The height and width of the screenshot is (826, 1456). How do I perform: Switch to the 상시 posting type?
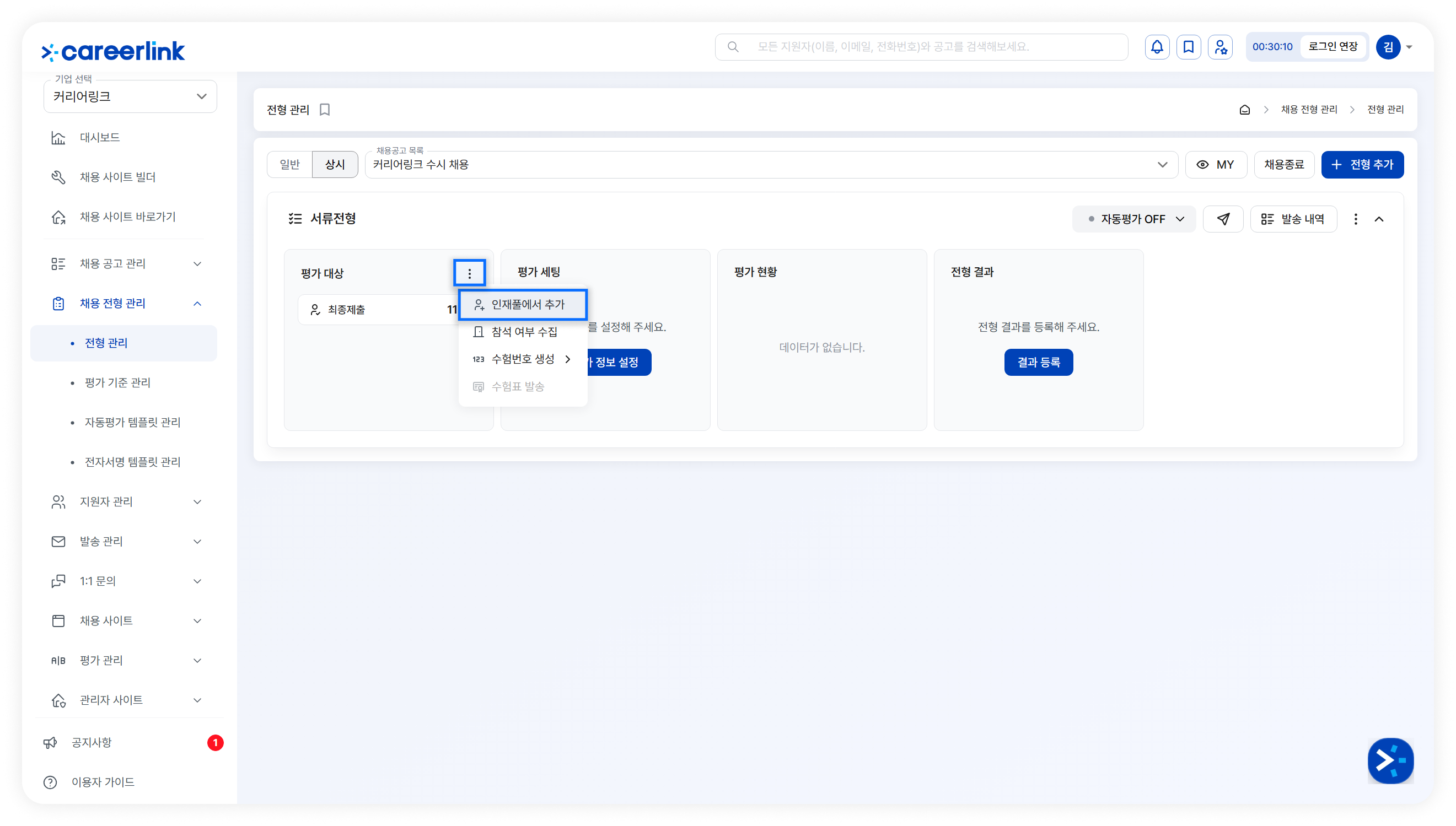335,165
